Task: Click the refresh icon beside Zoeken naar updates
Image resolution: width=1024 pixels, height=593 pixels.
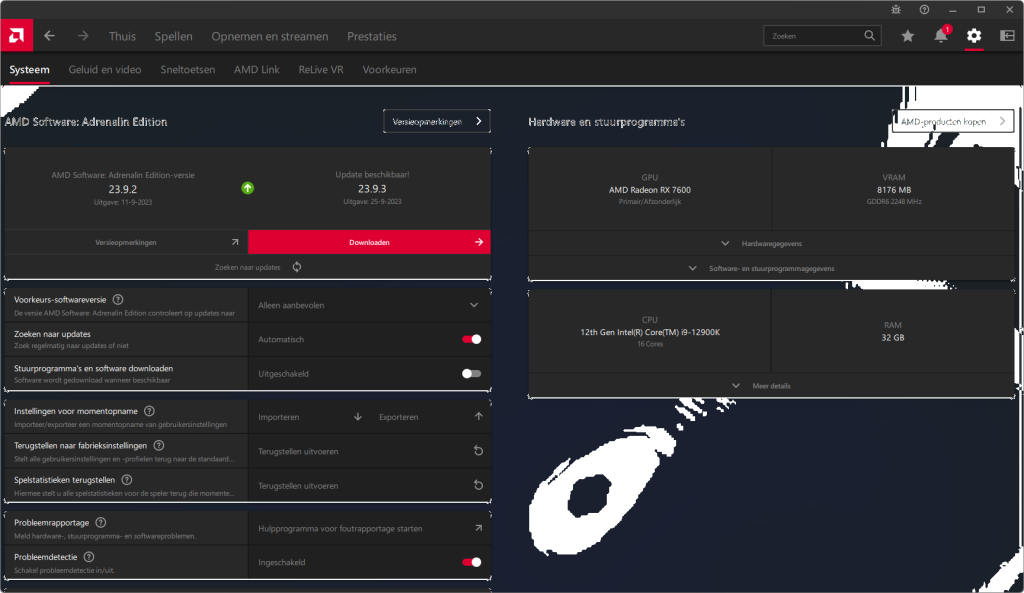Action: tap(297, 267)
